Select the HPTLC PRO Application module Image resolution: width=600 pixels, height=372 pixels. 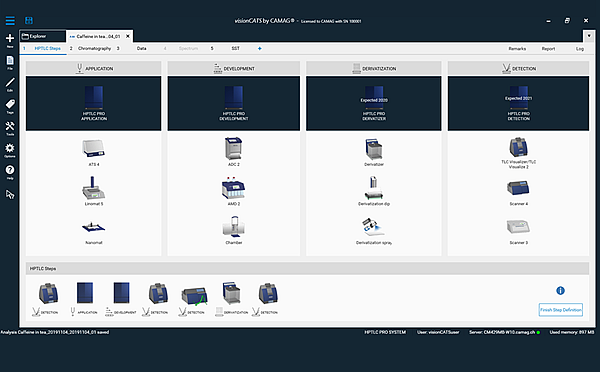pos(94,103)
